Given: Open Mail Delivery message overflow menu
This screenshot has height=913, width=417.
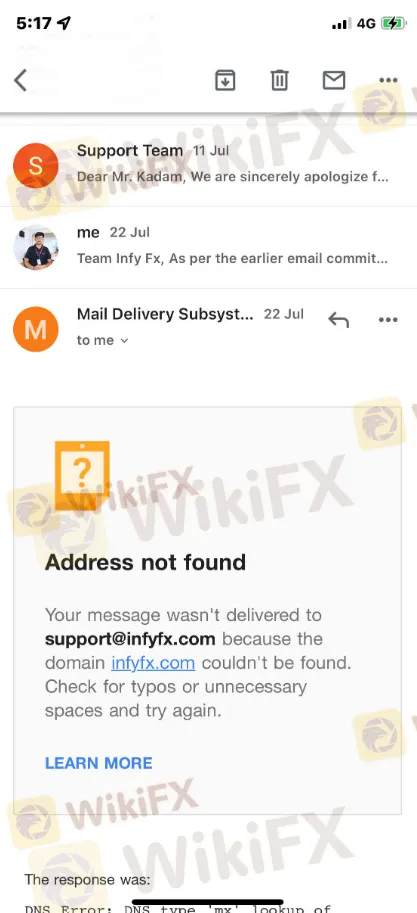Looking at the screenshot, I should 388,320.
